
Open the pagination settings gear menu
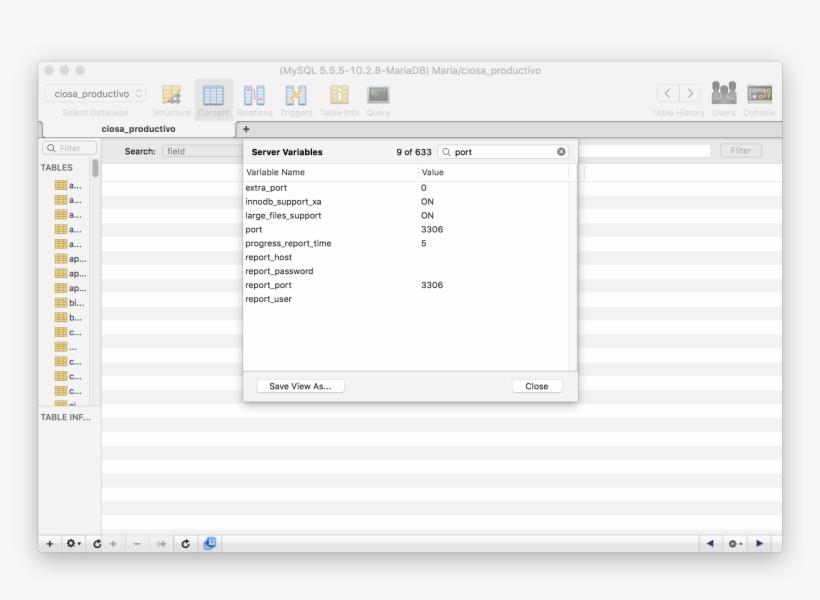[734, 543]
